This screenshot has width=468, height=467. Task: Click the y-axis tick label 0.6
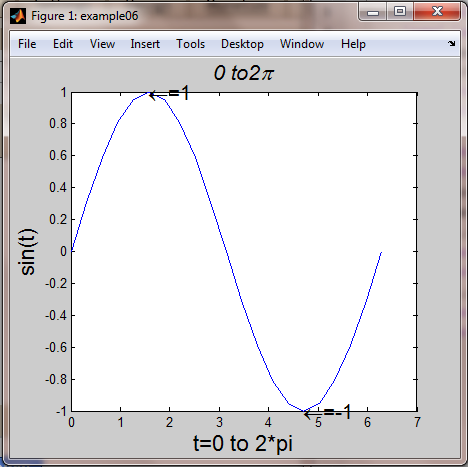click(x=58, y=156)
